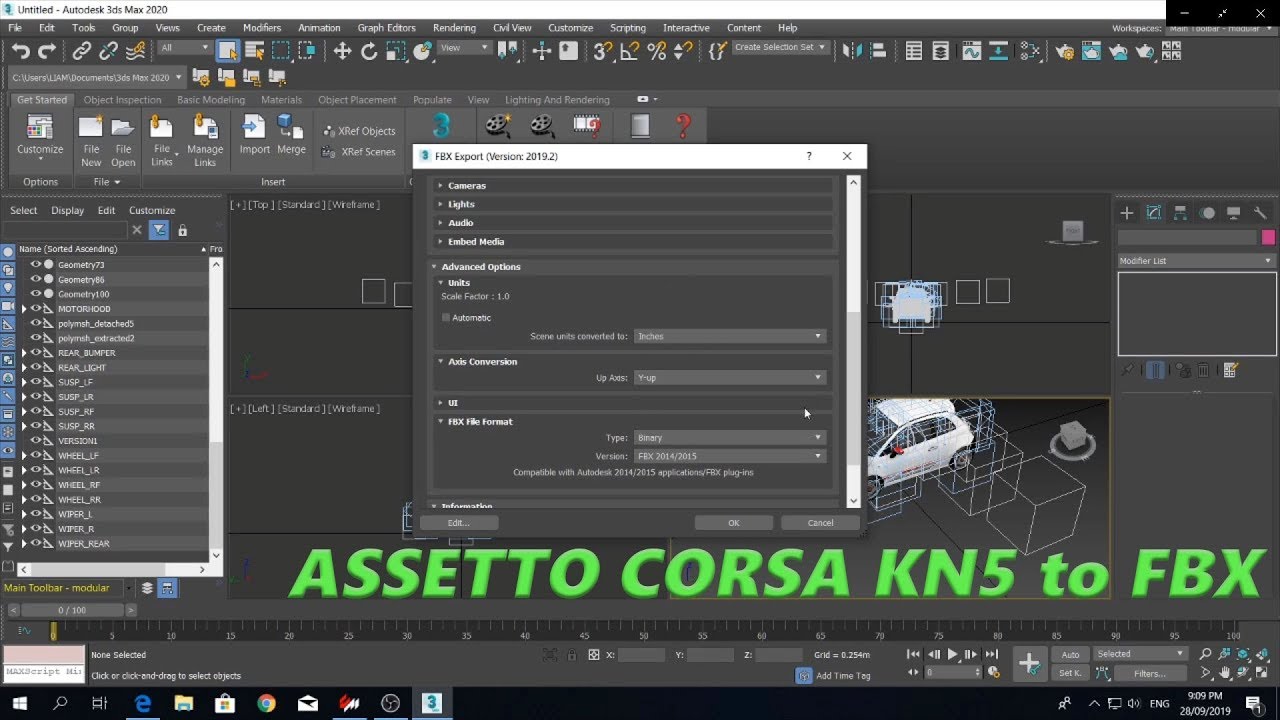
Task: Switch to Lighting And Rendering tab
Action: point(557,100)
